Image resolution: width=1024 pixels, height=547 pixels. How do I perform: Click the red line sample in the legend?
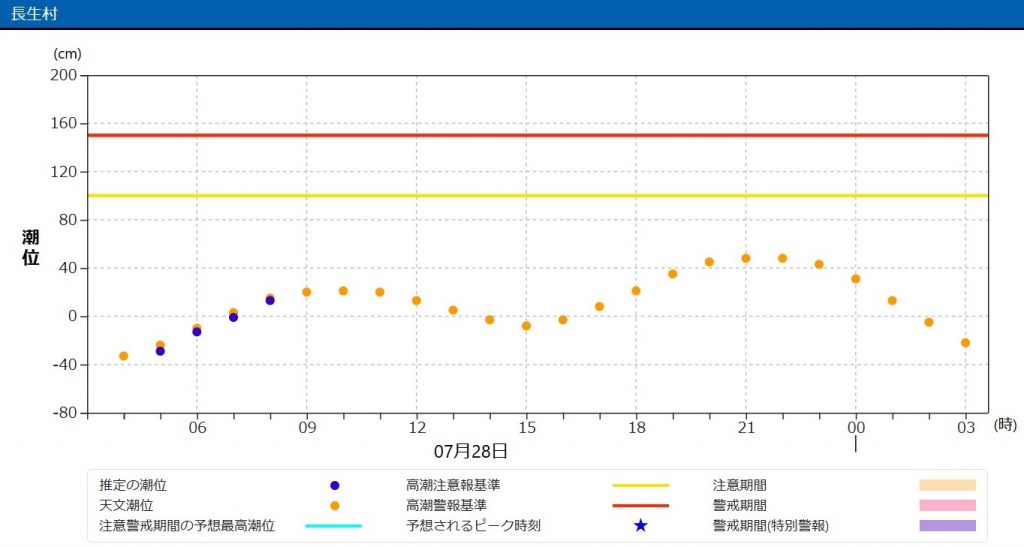click(x=641, y=506)
